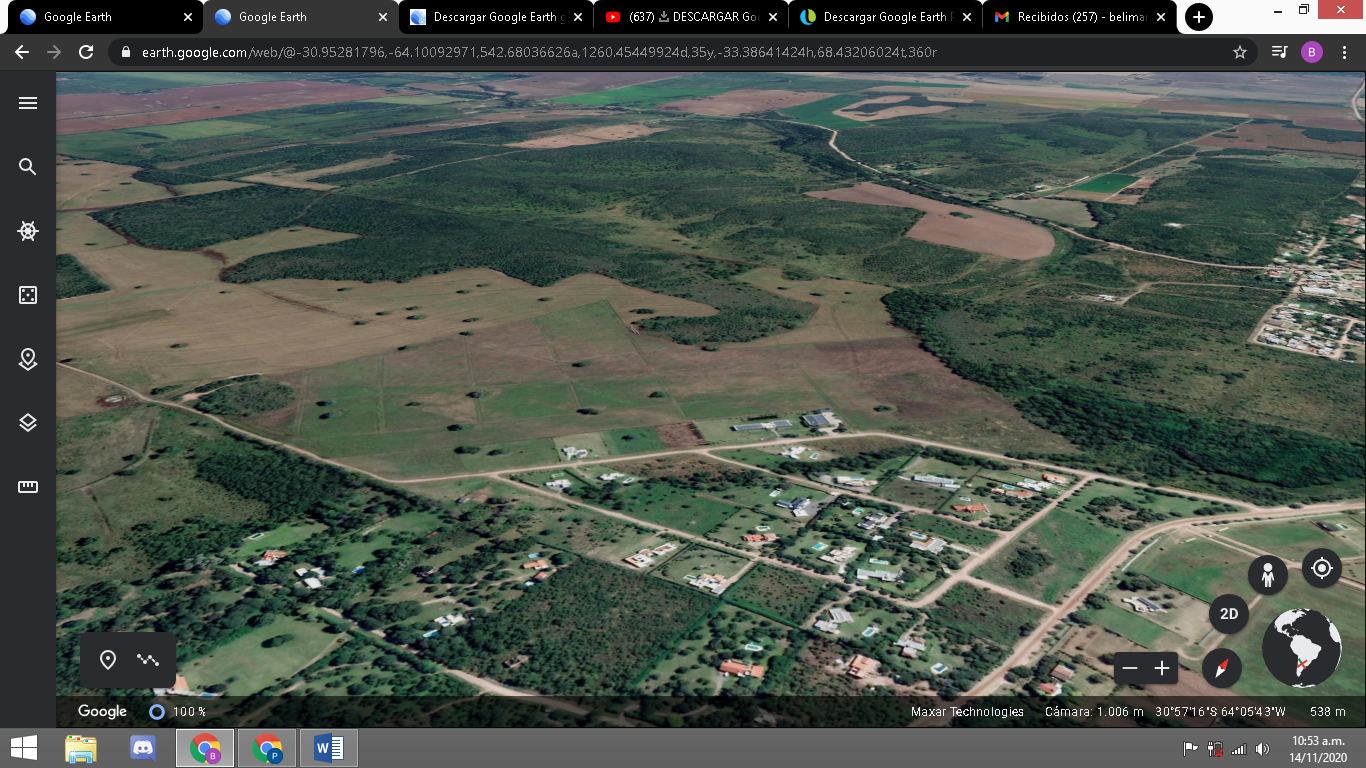This screenshot has width=1366, height=768.
Task: Zoom in with the plus button
Action: click(1162, 668)
